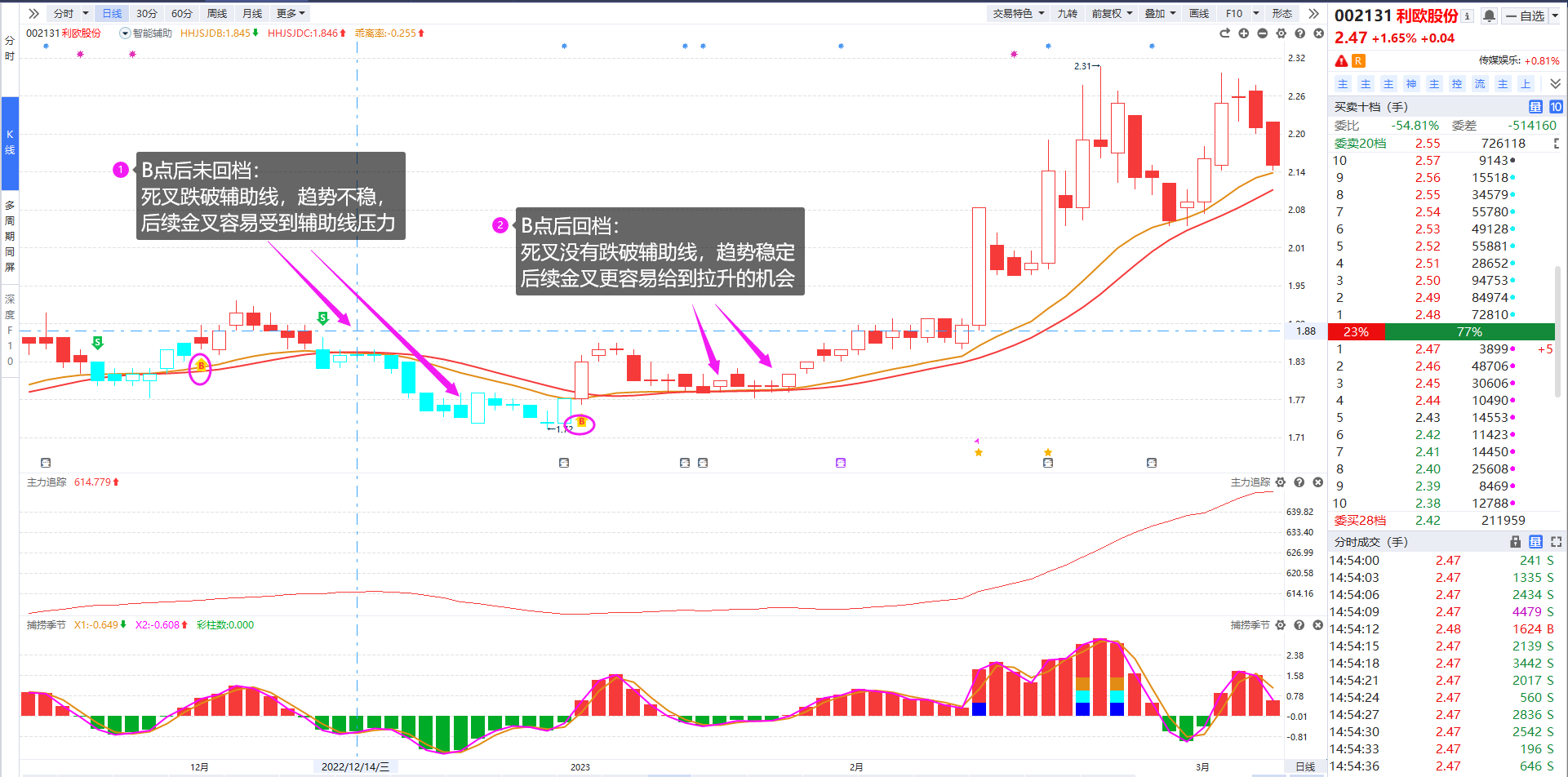The image size is (1568, 777).
Task: Click the redo arrow icon above the K-line chart
Action: tap(1224, 33)
